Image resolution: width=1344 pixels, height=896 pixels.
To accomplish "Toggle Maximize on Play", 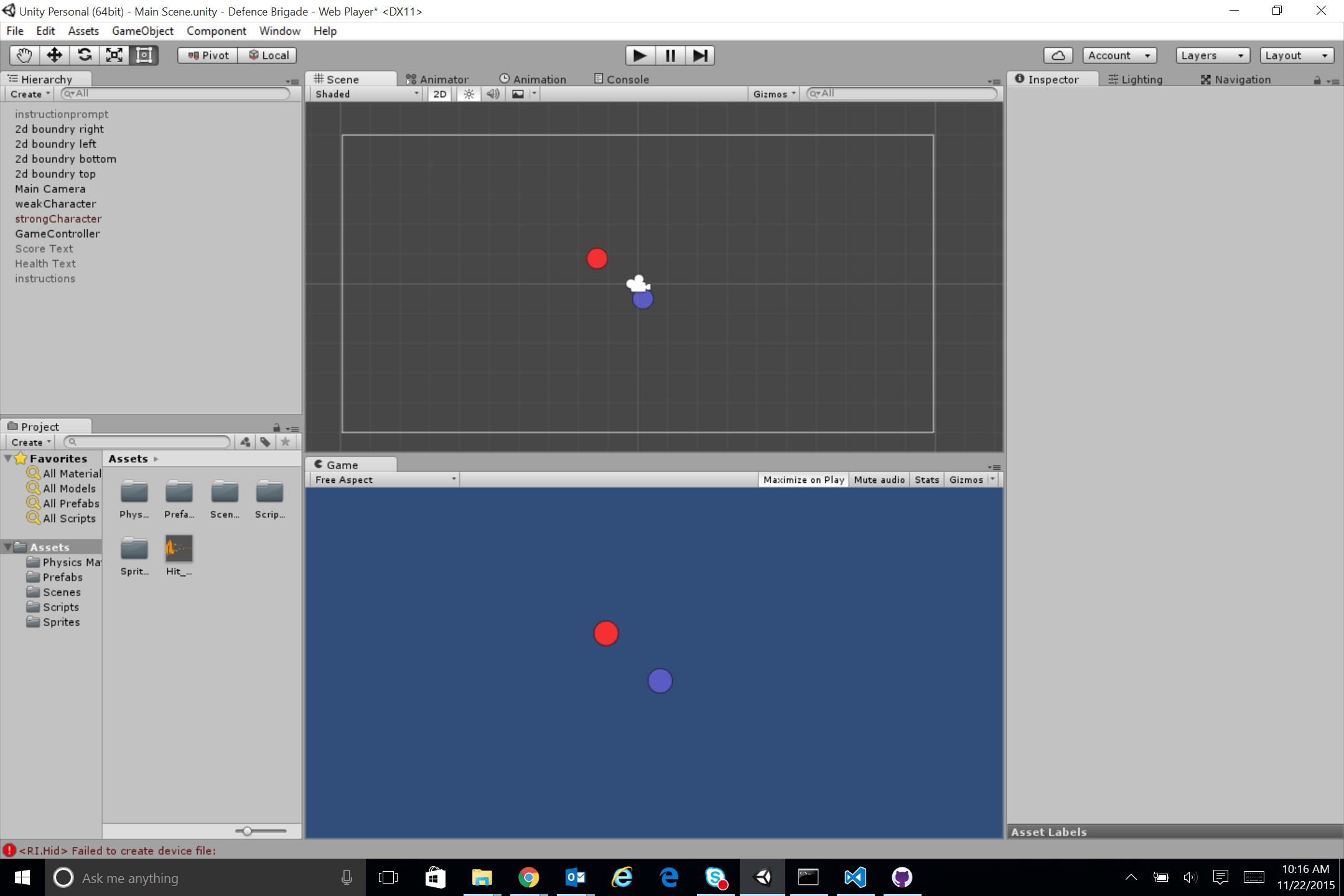I will coord(803,480).
